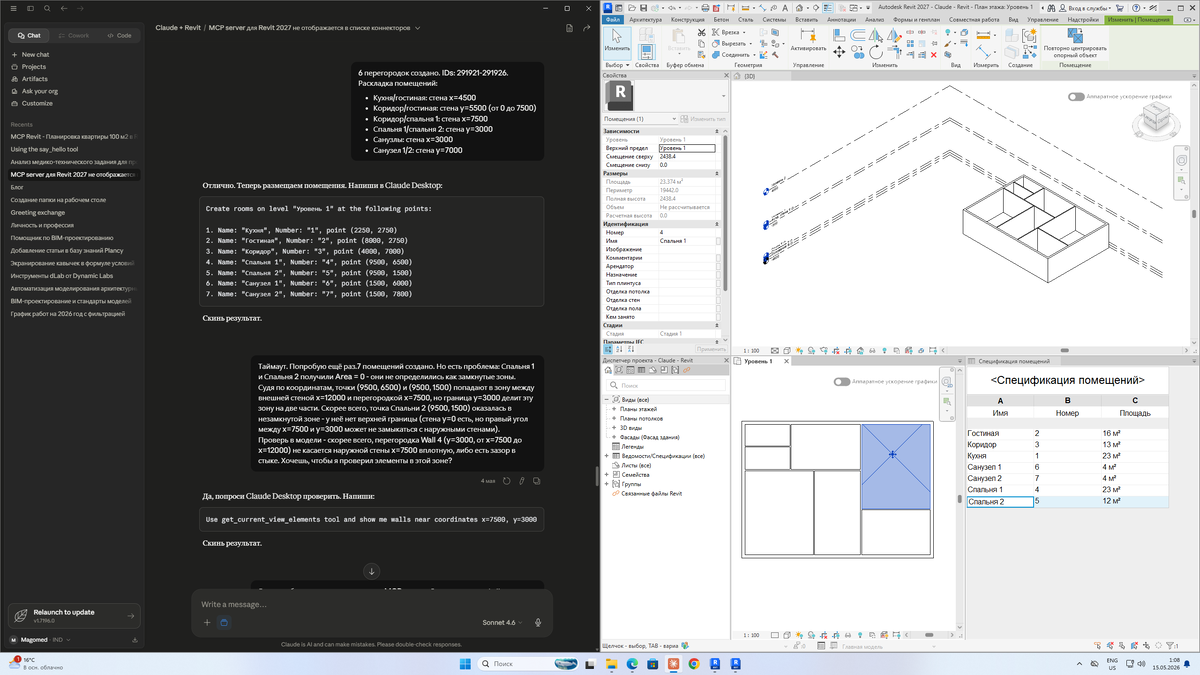1200x675 pixels.
Task: Toggle Аппаратное ускорение графики in Уровень 1 view
Action: click(842, 381)
